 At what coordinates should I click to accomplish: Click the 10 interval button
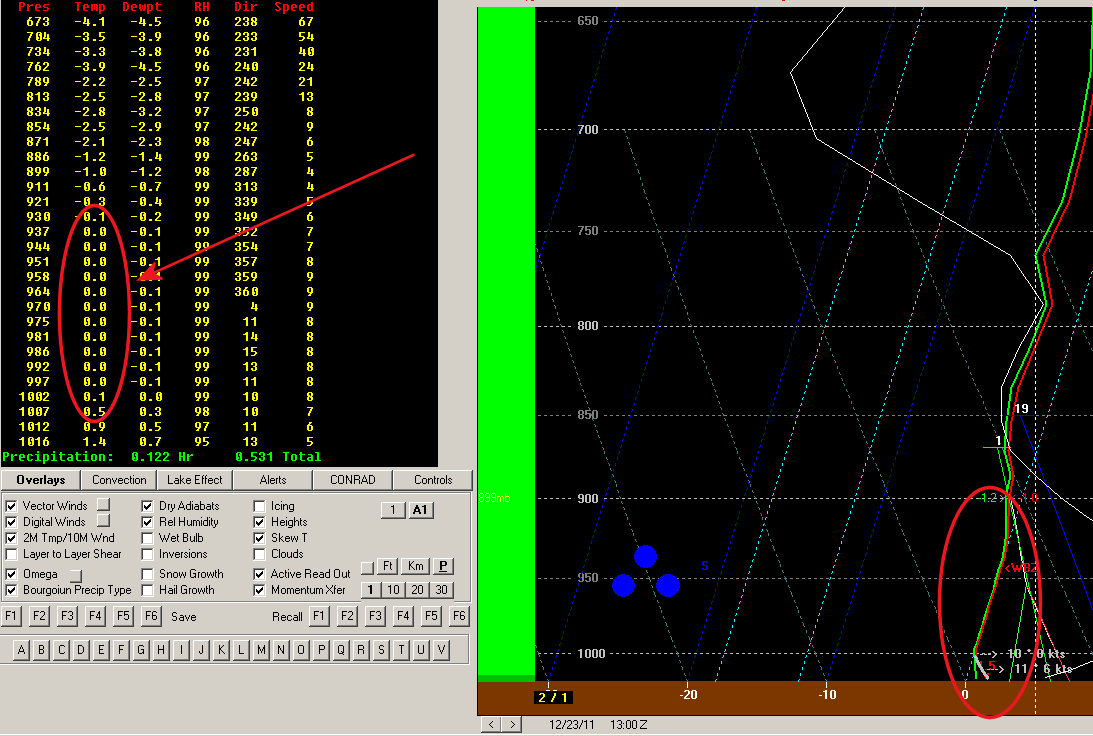click(x=393, y=590)
